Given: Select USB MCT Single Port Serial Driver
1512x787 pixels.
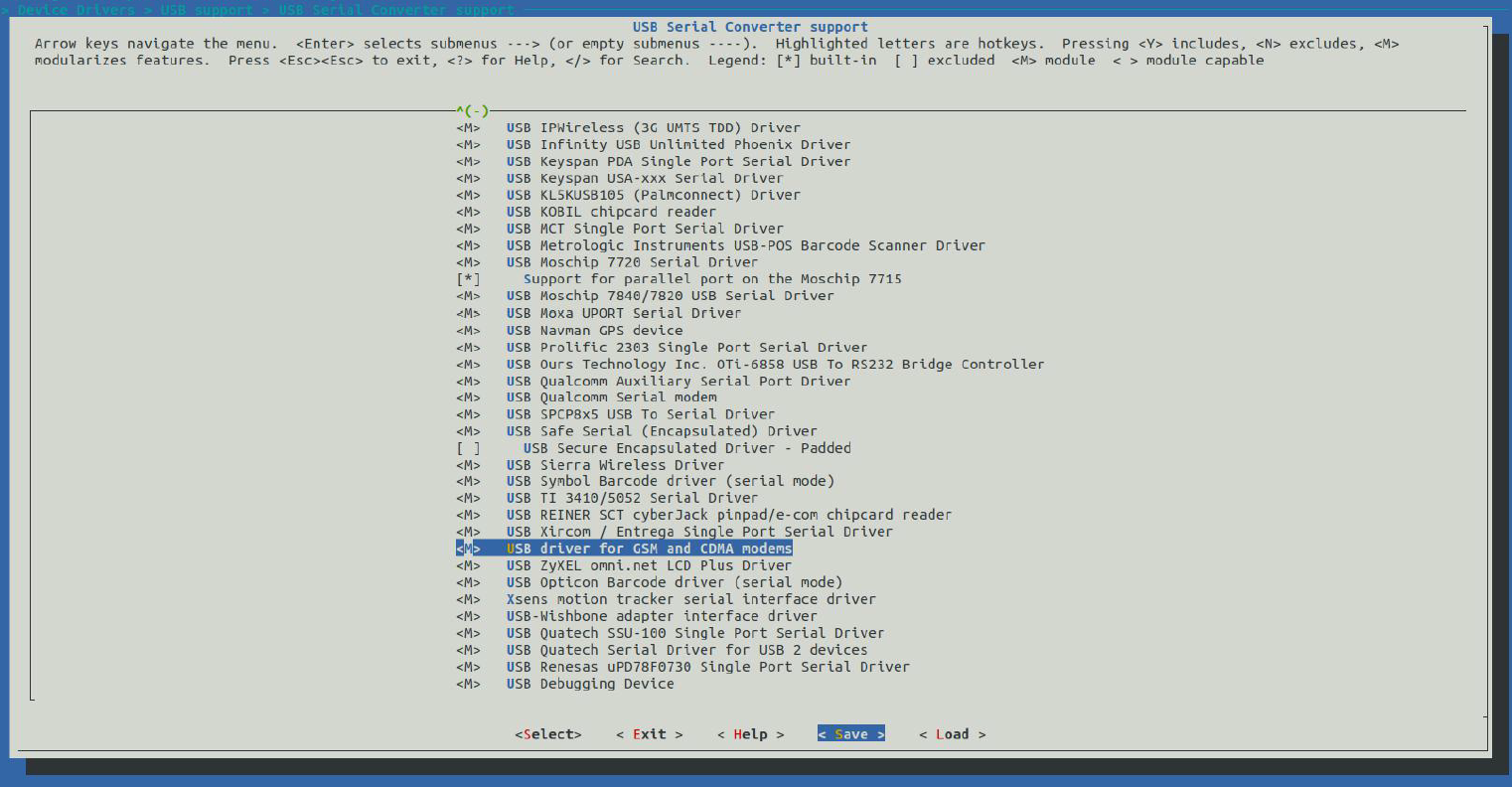Looking at the screenshot, I should [x=645, y=229].
